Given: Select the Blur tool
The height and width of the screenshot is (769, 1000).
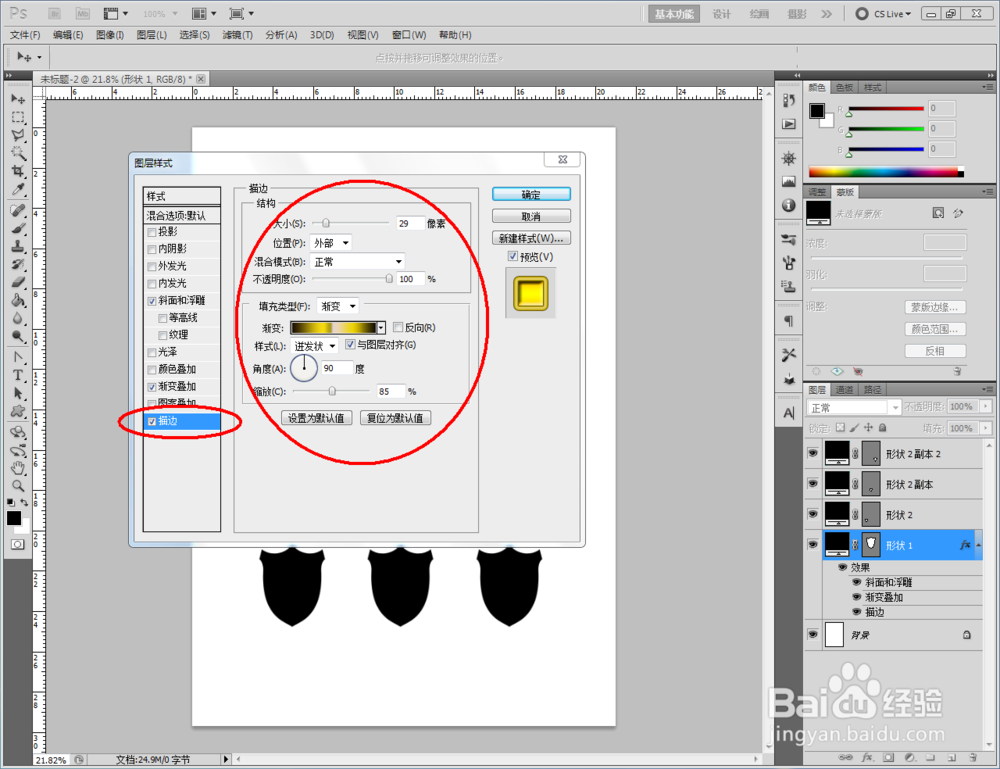Looking at the screenshot, I should point(18,318).
